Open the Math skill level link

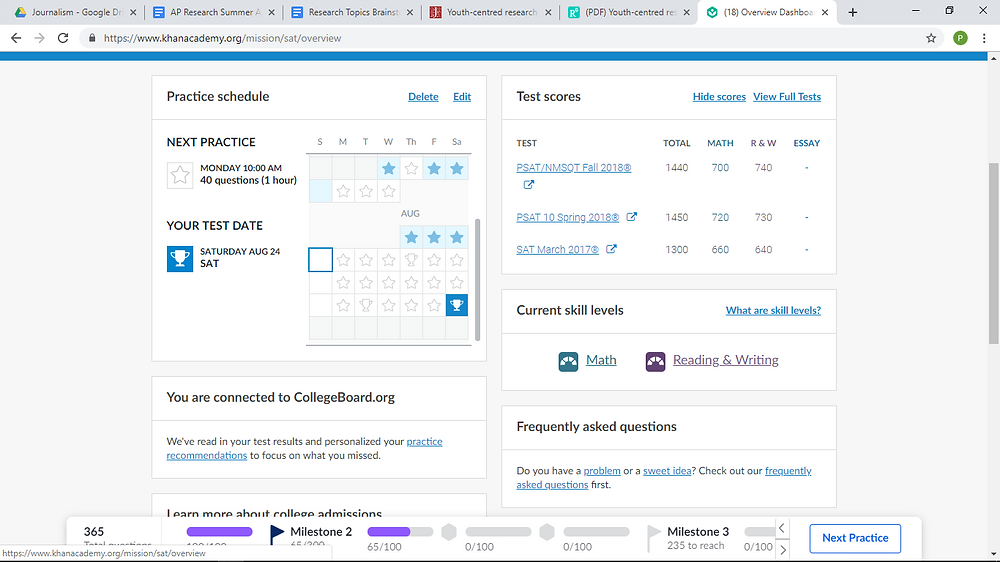[x=601, y=360]
